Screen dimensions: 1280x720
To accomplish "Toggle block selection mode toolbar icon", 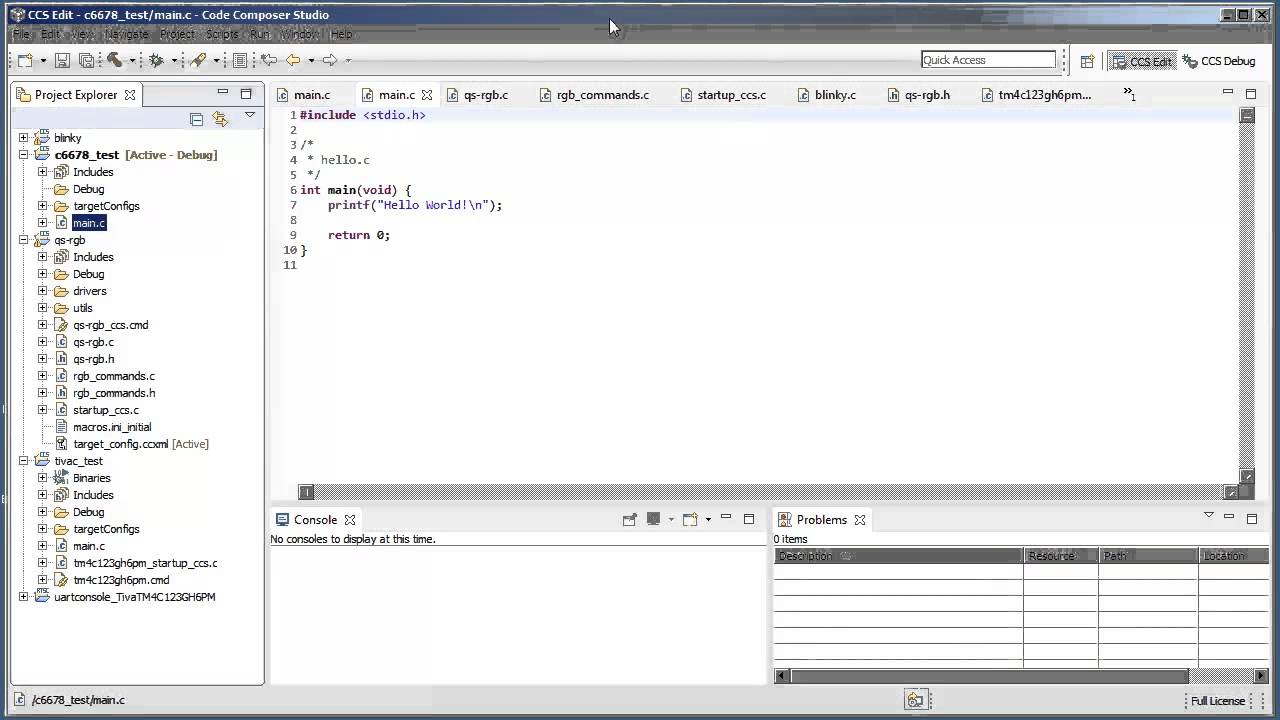I will (239, 61).
